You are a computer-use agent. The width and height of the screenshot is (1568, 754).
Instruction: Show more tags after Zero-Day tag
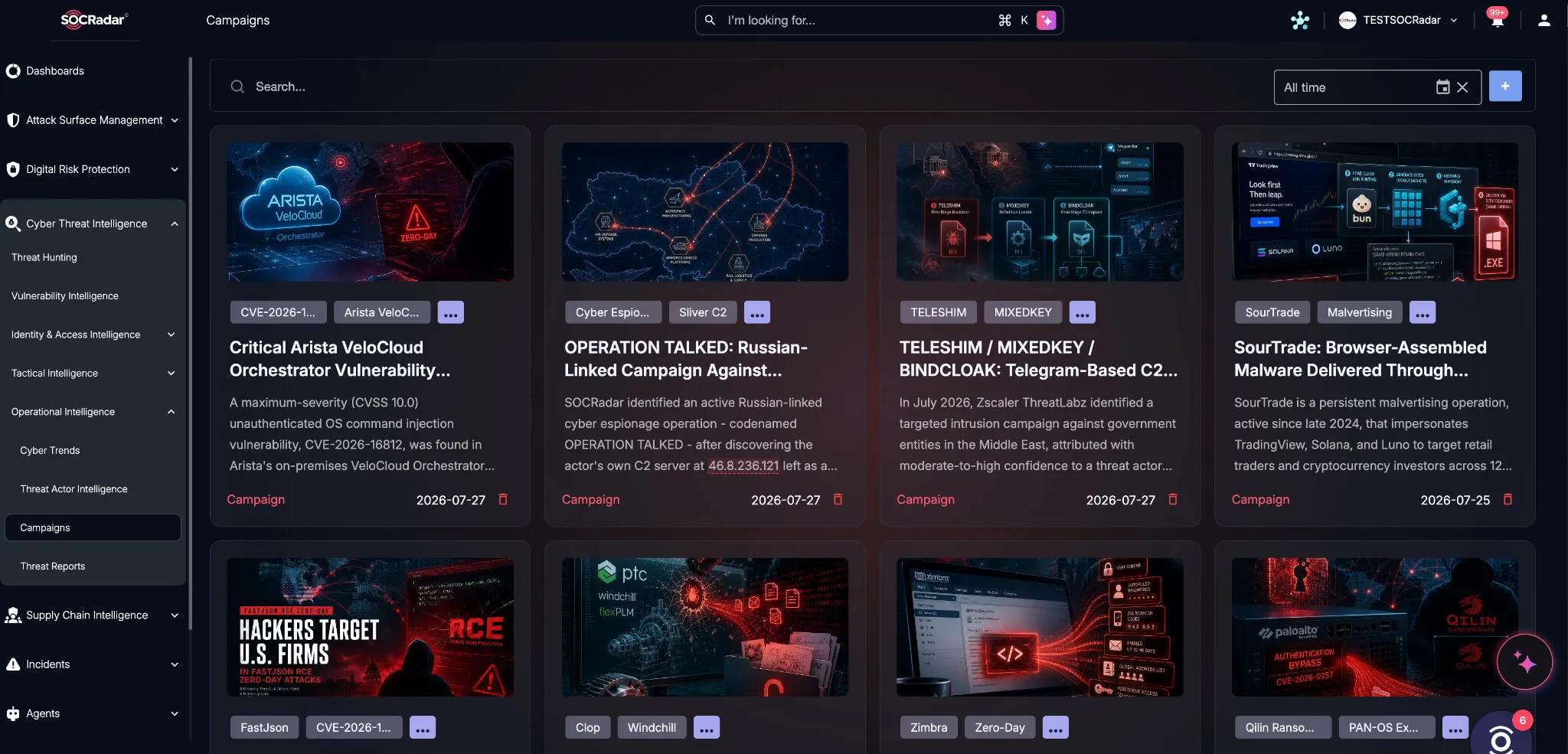(1056, 727)
